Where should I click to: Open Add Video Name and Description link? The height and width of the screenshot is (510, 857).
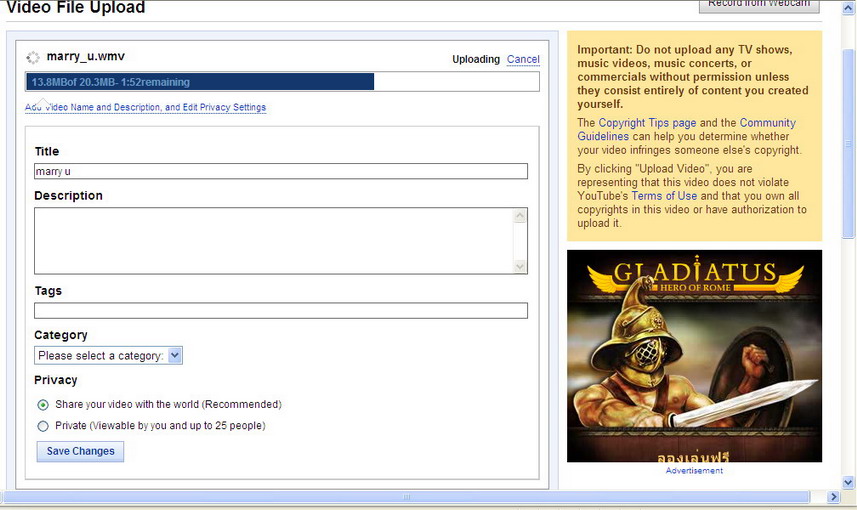click(145, 107)
